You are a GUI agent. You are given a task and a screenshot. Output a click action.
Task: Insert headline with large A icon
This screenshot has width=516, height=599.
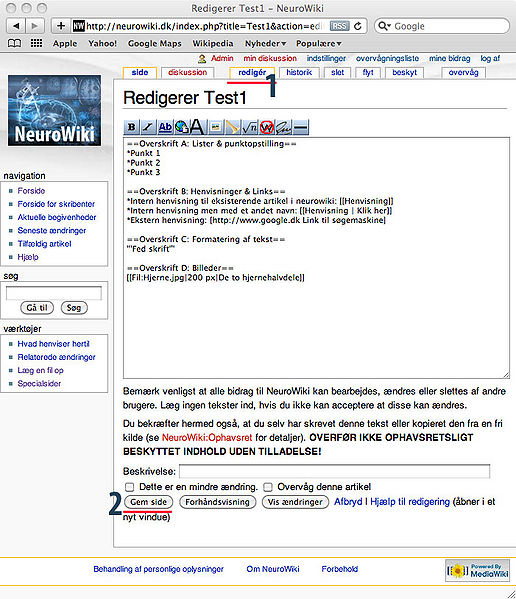tap(197, 127)
